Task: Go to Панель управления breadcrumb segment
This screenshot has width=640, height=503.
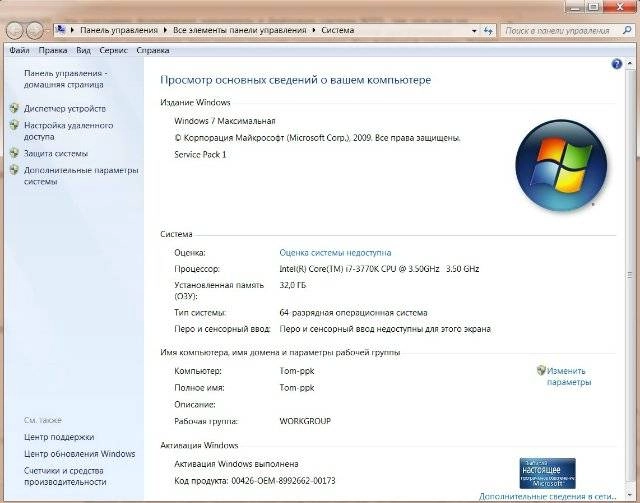Action: [119, 30]
